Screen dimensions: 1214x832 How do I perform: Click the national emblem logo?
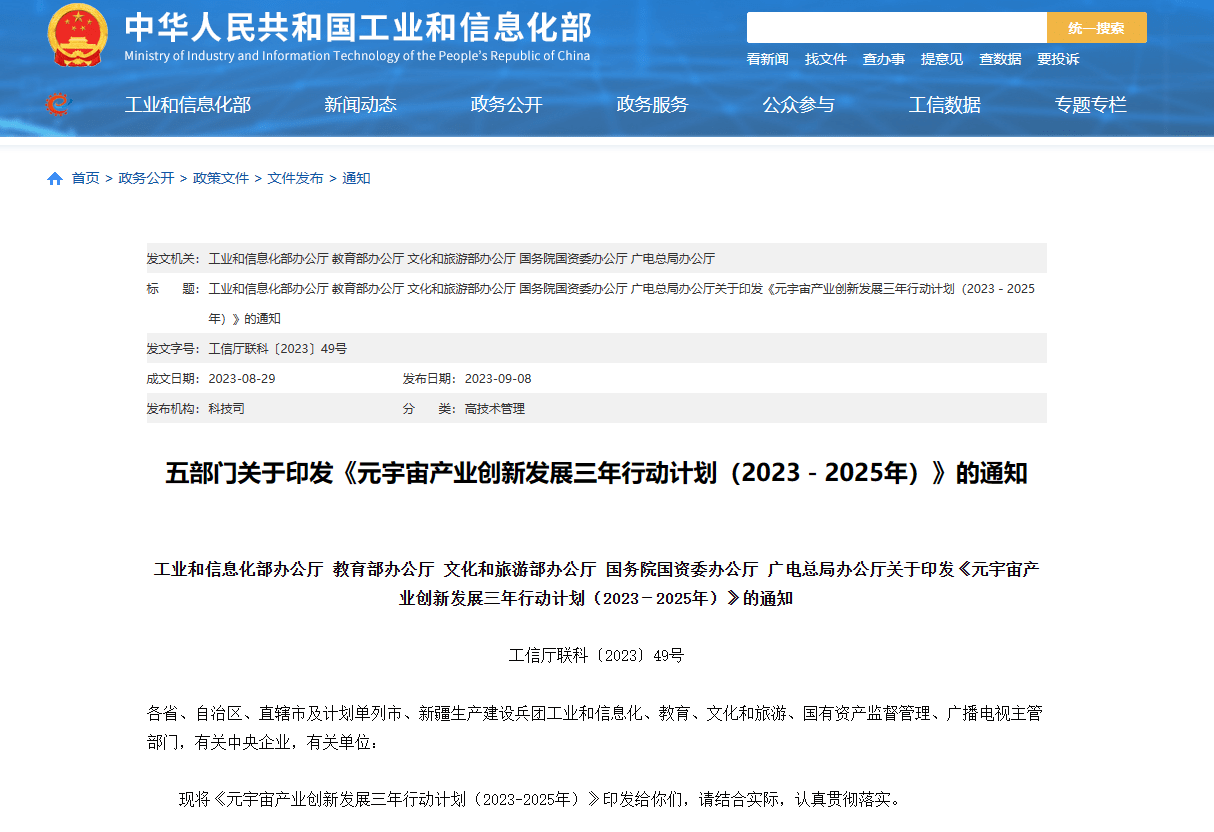[77, 33]
